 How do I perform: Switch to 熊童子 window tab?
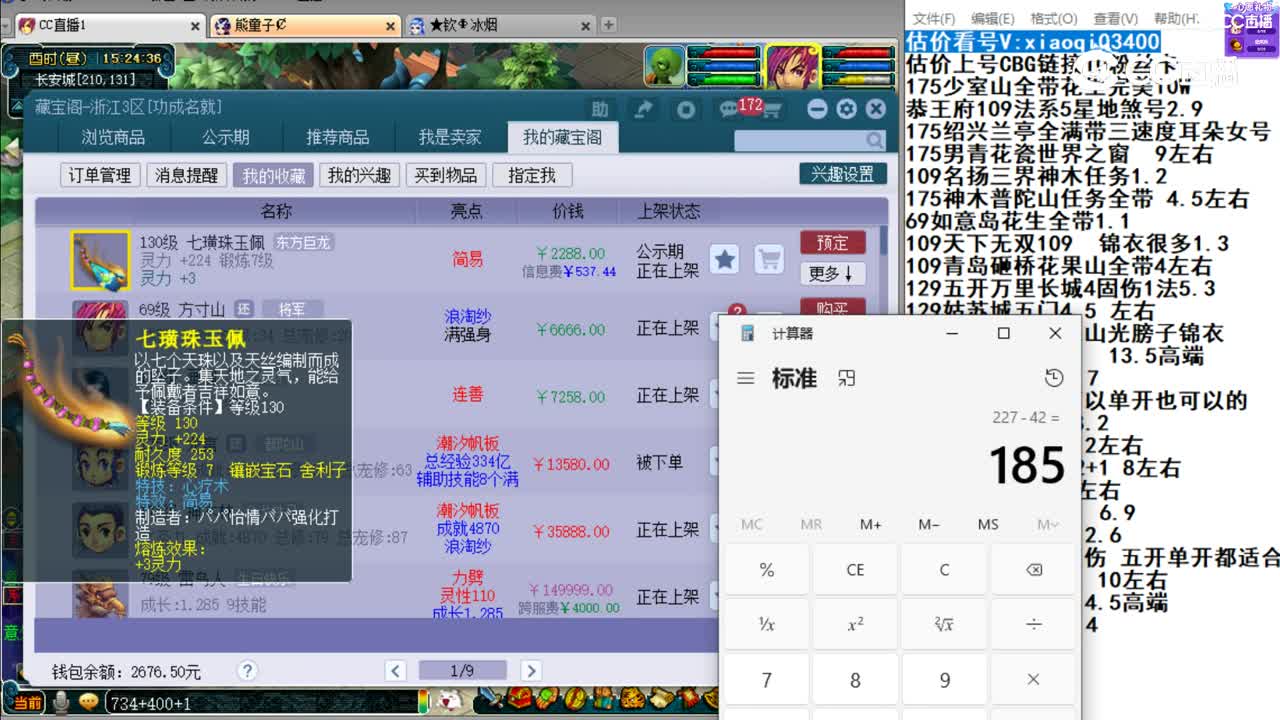coord(306,25)
